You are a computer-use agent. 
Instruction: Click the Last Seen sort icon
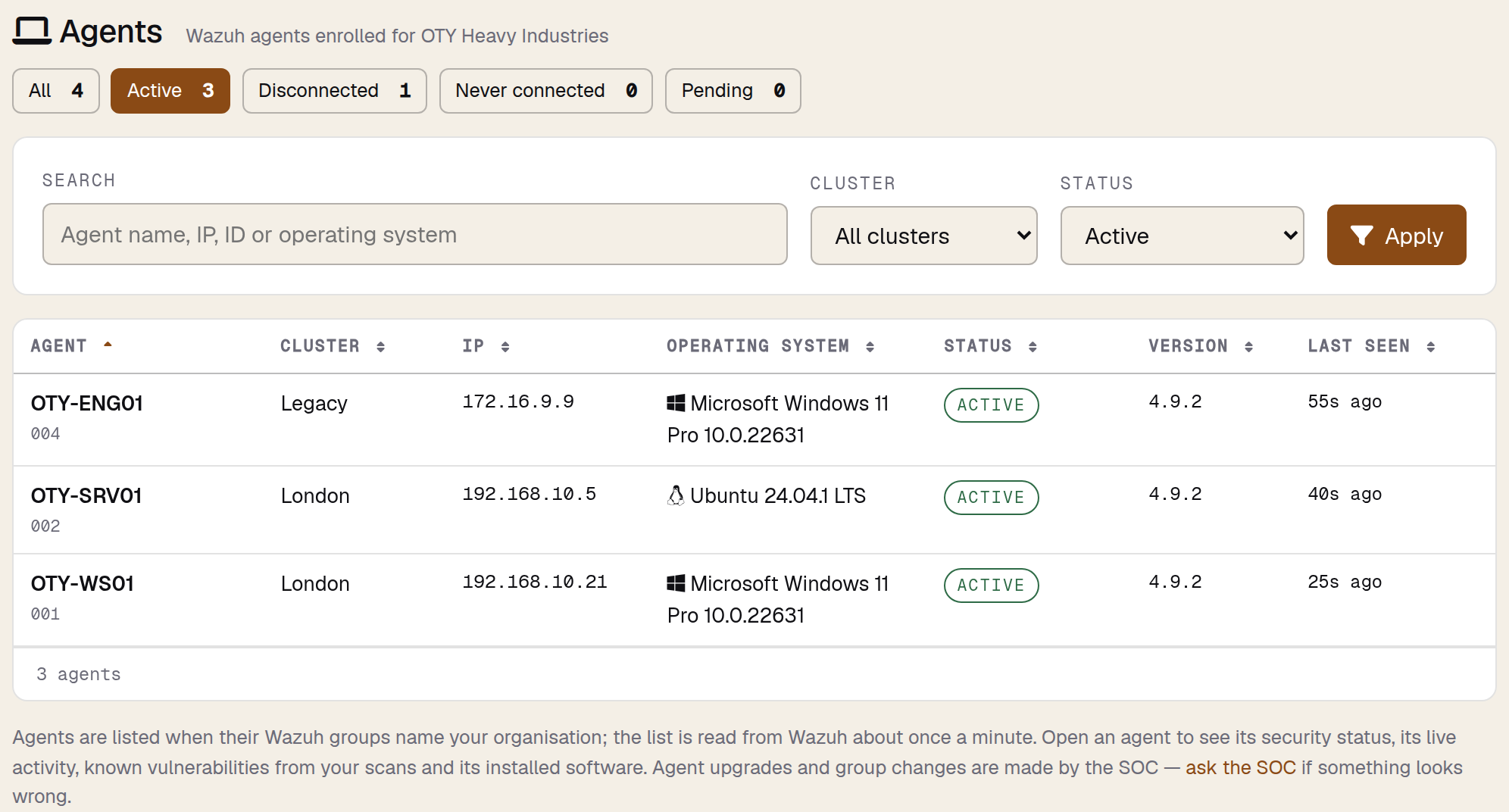point(1430,346)
